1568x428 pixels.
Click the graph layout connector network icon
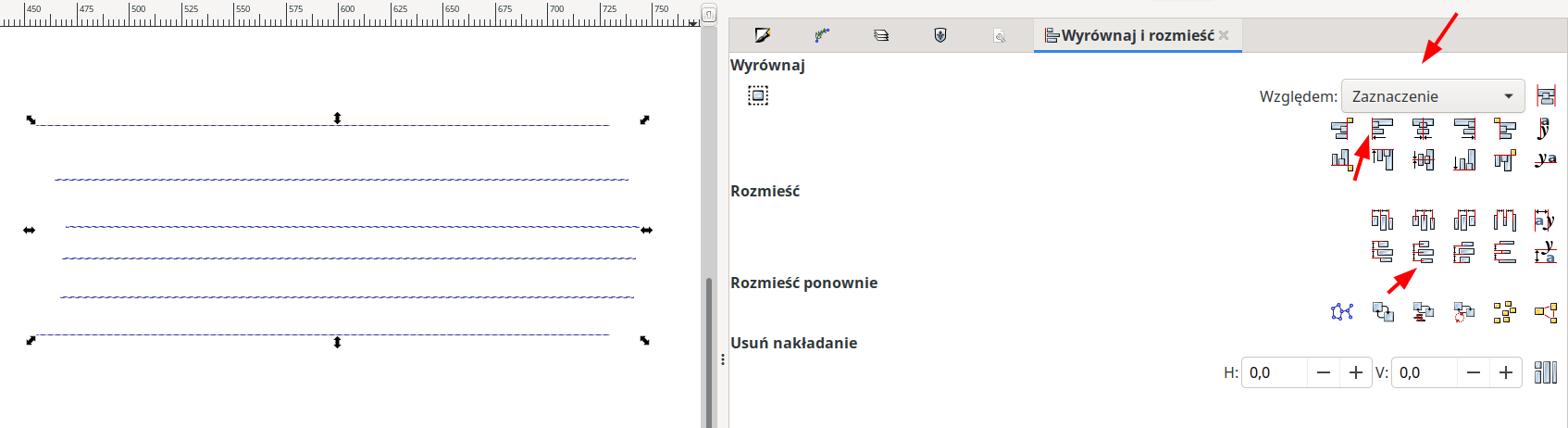[1341, 312]
